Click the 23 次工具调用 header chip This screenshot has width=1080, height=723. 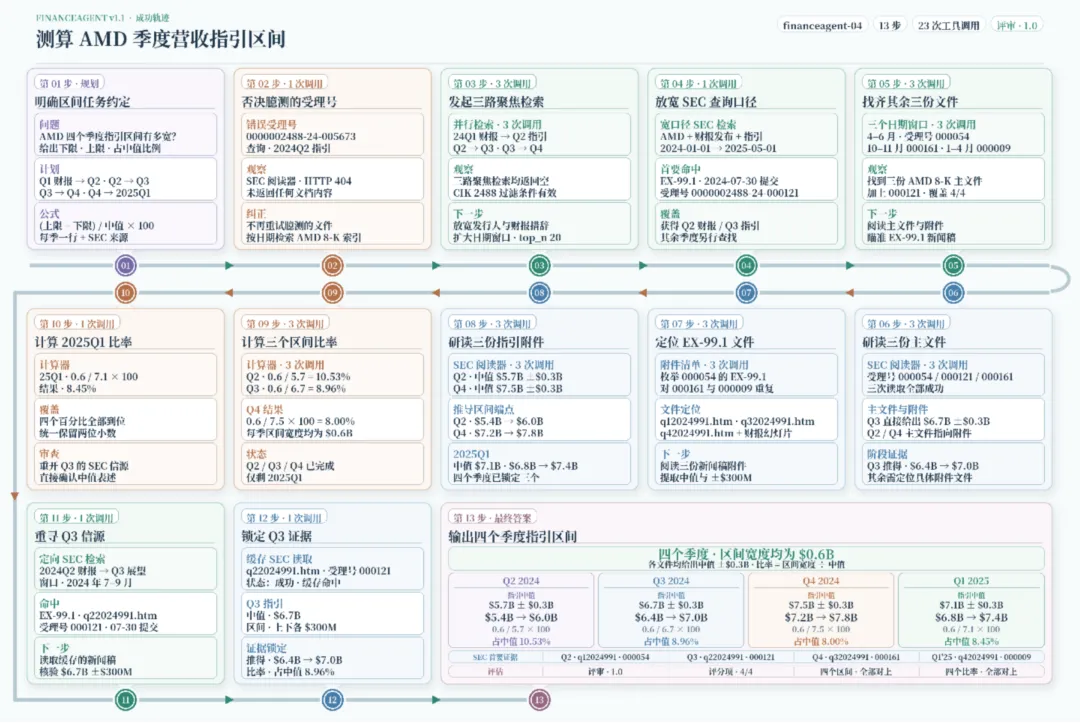click(x=948, y=25)
